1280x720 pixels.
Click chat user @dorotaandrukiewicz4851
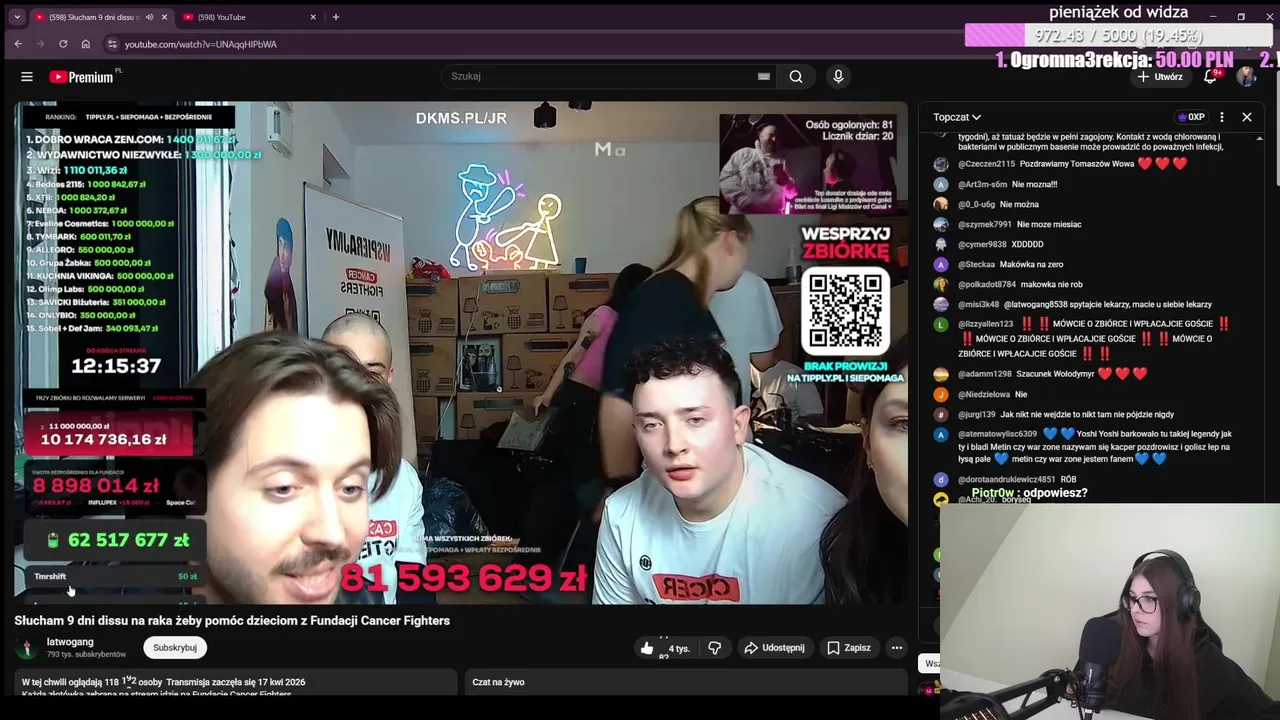tap(1006, 480)
